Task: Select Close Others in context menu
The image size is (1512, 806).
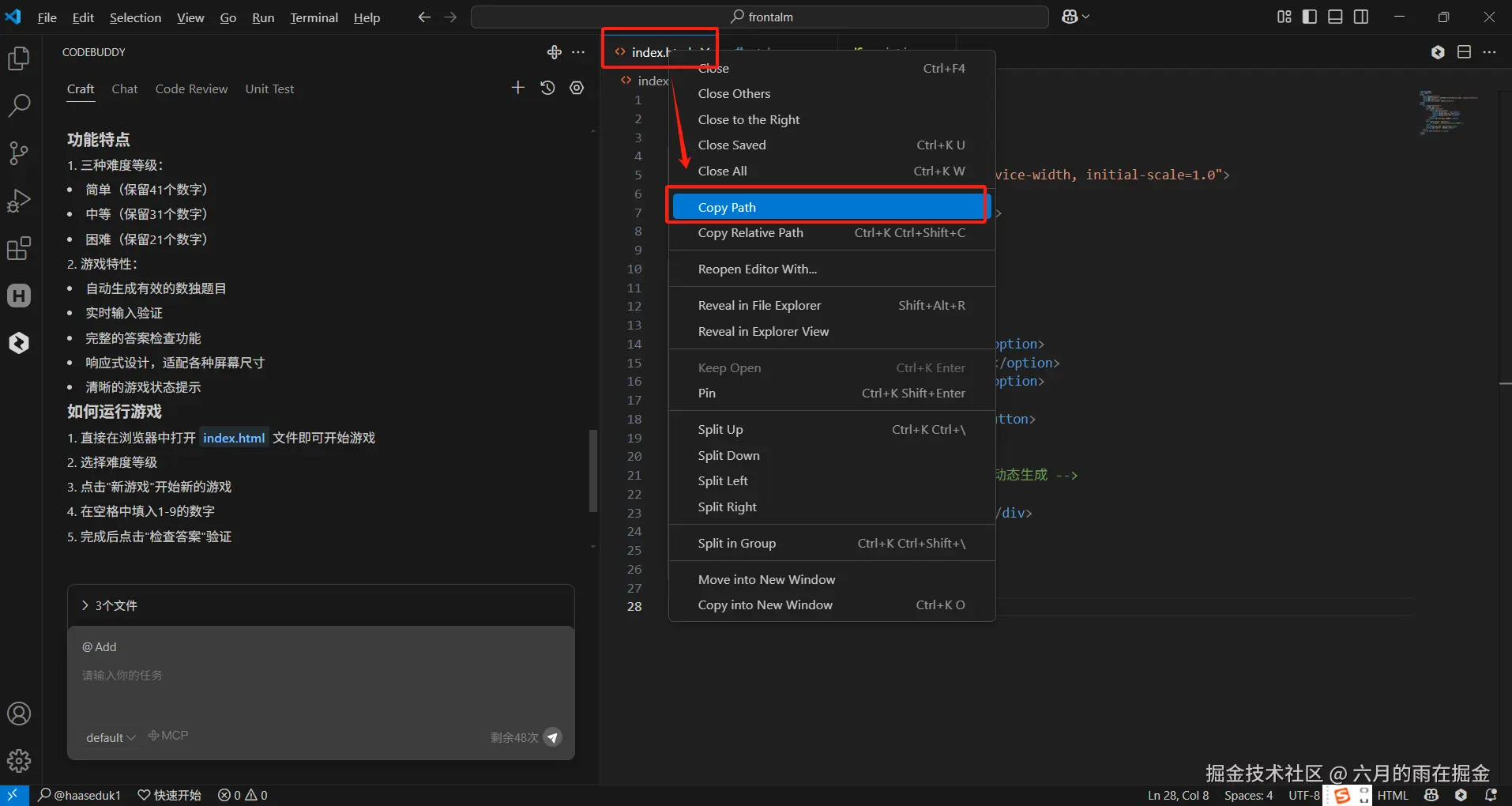Action: (x=831, y=94)
